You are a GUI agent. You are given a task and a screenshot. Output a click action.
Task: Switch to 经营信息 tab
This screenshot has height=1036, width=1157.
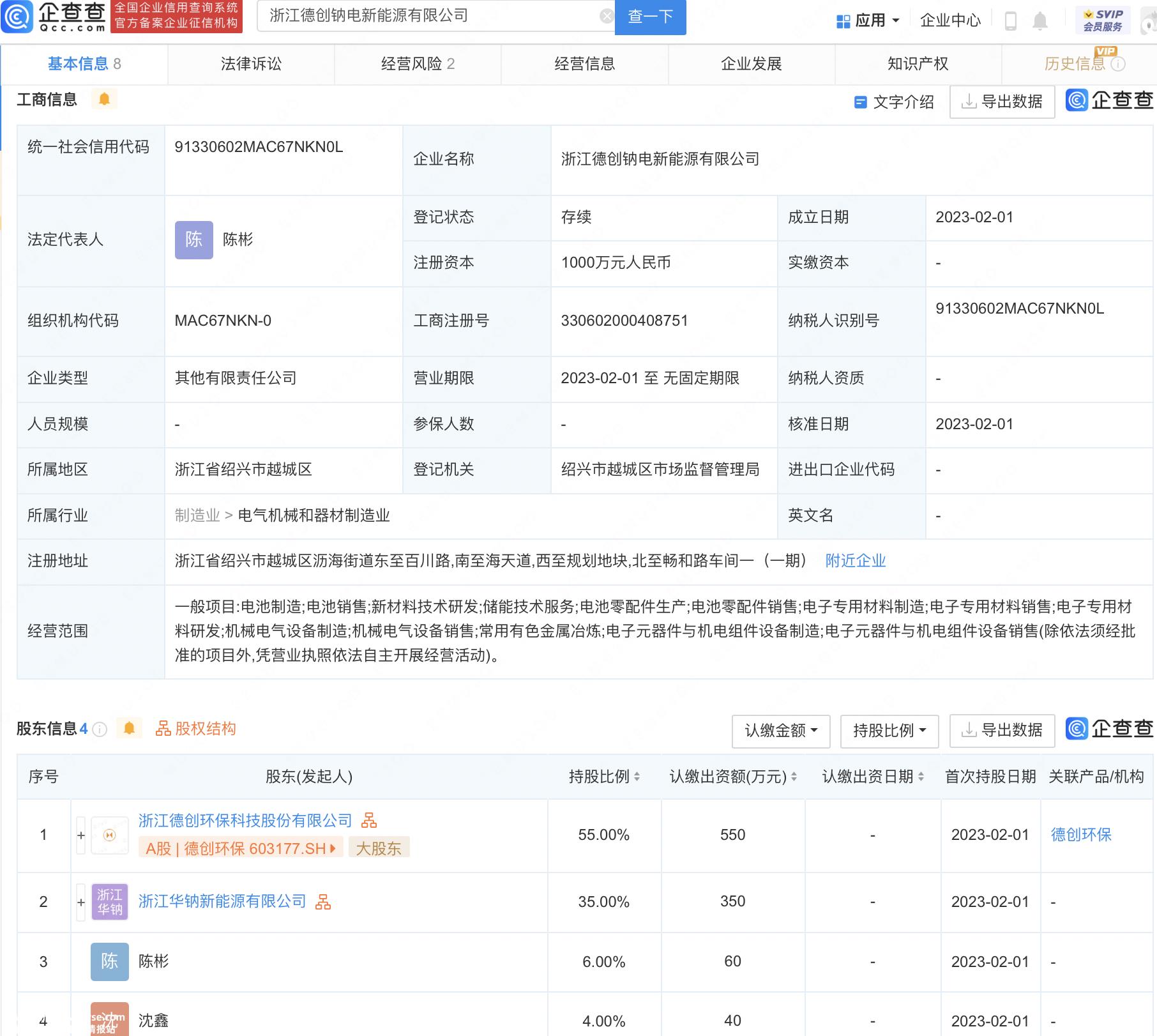(x=584, y=64)
